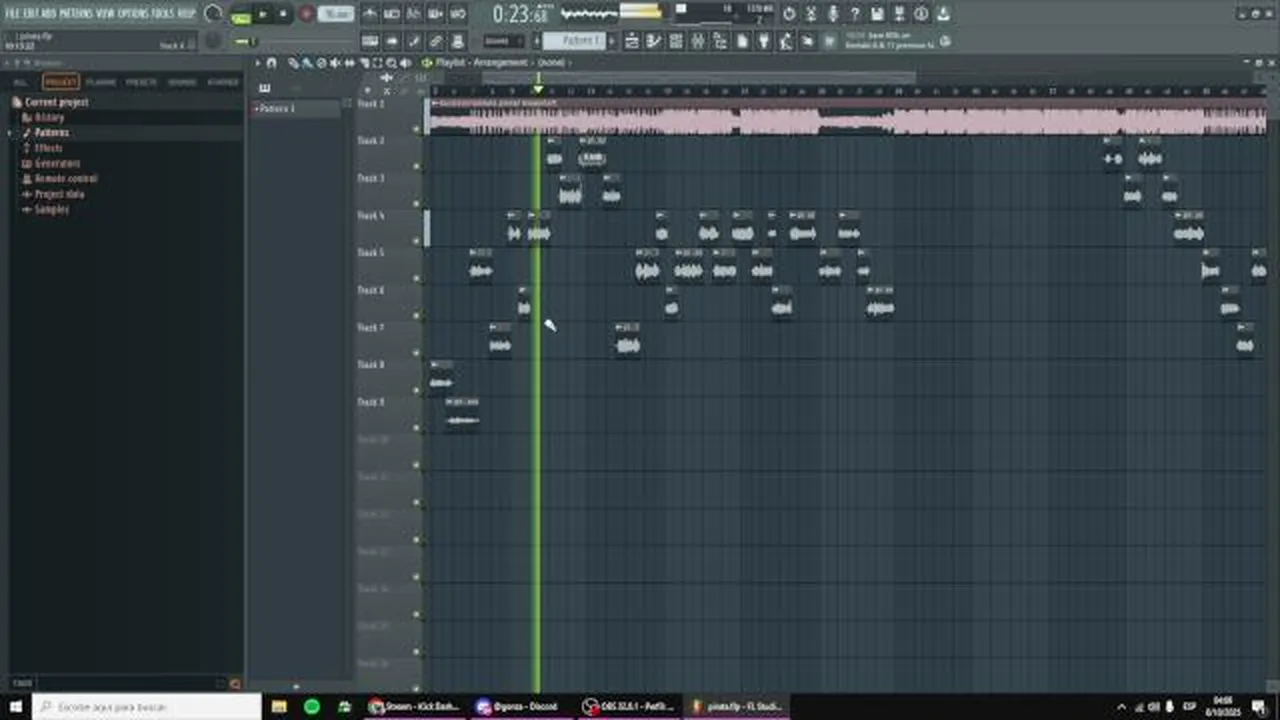Click the Windows taskbar search box
The height and width of the screenshot is (720, 1280).
coord(147,707)
